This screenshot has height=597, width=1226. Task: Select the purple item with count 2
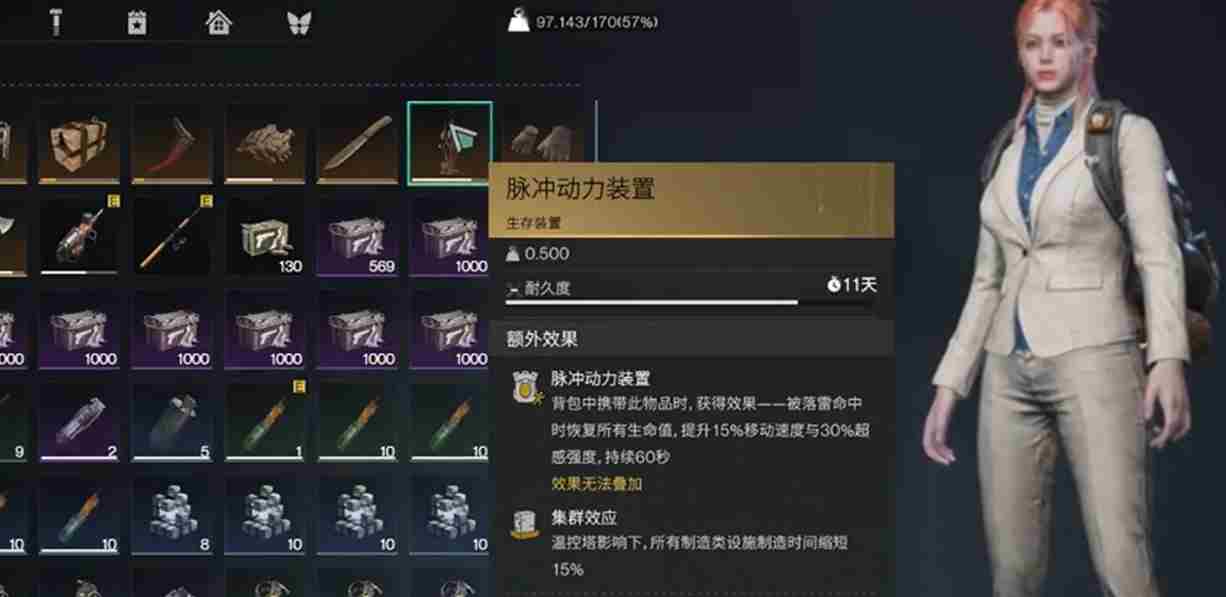(x=79, y=420)
